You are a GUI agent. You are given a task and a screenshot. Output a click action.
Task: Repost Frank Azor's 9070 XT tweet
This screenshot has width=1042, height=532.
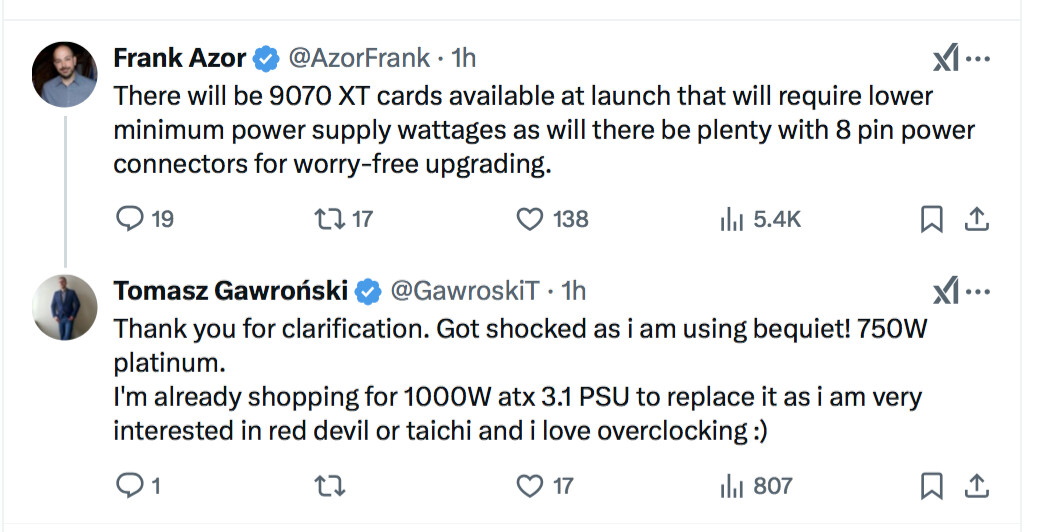point(331,218)
